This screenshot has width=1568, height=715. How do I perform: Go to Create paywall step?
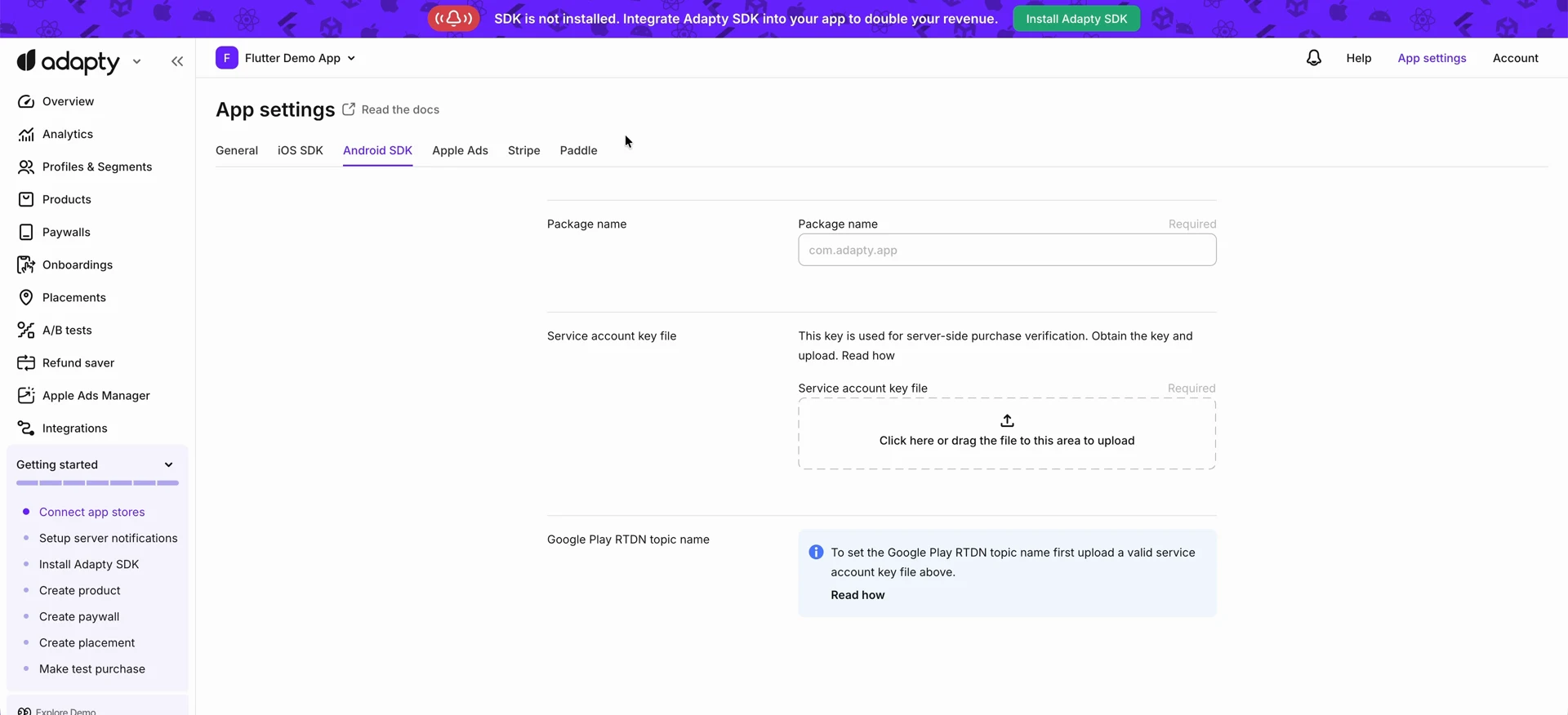(x=79, y=616)
